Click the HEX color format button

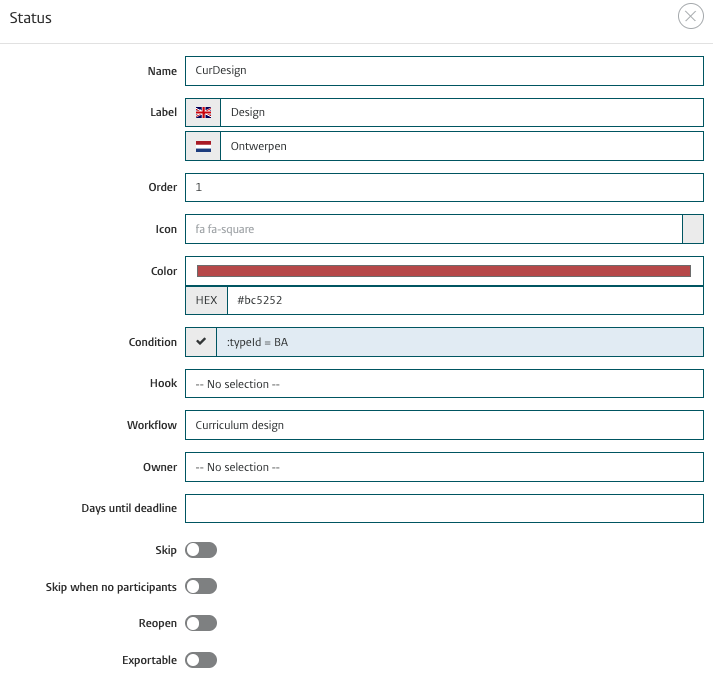[206, 300]
